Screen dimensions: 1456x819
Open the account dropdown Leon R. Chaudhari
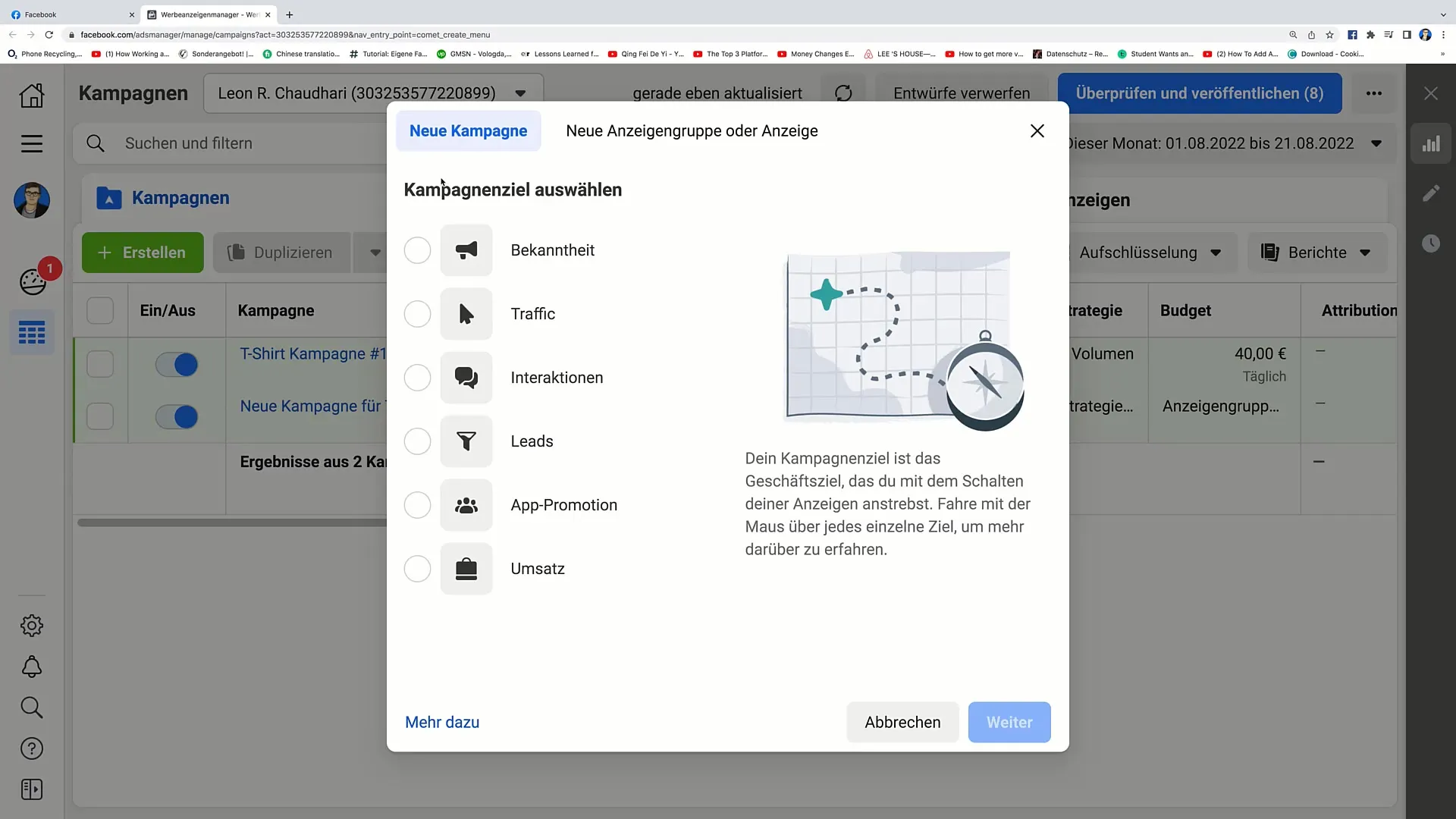tap(373, 93)
